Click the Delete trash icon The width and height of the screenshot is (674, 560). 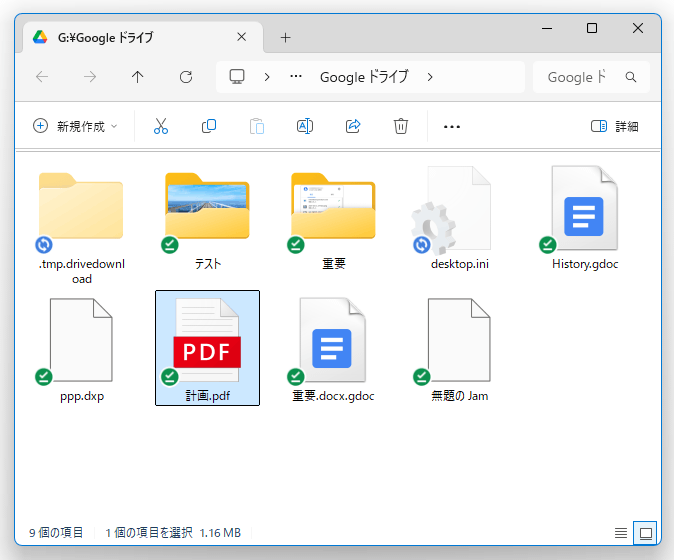click(x=401, y=126)
